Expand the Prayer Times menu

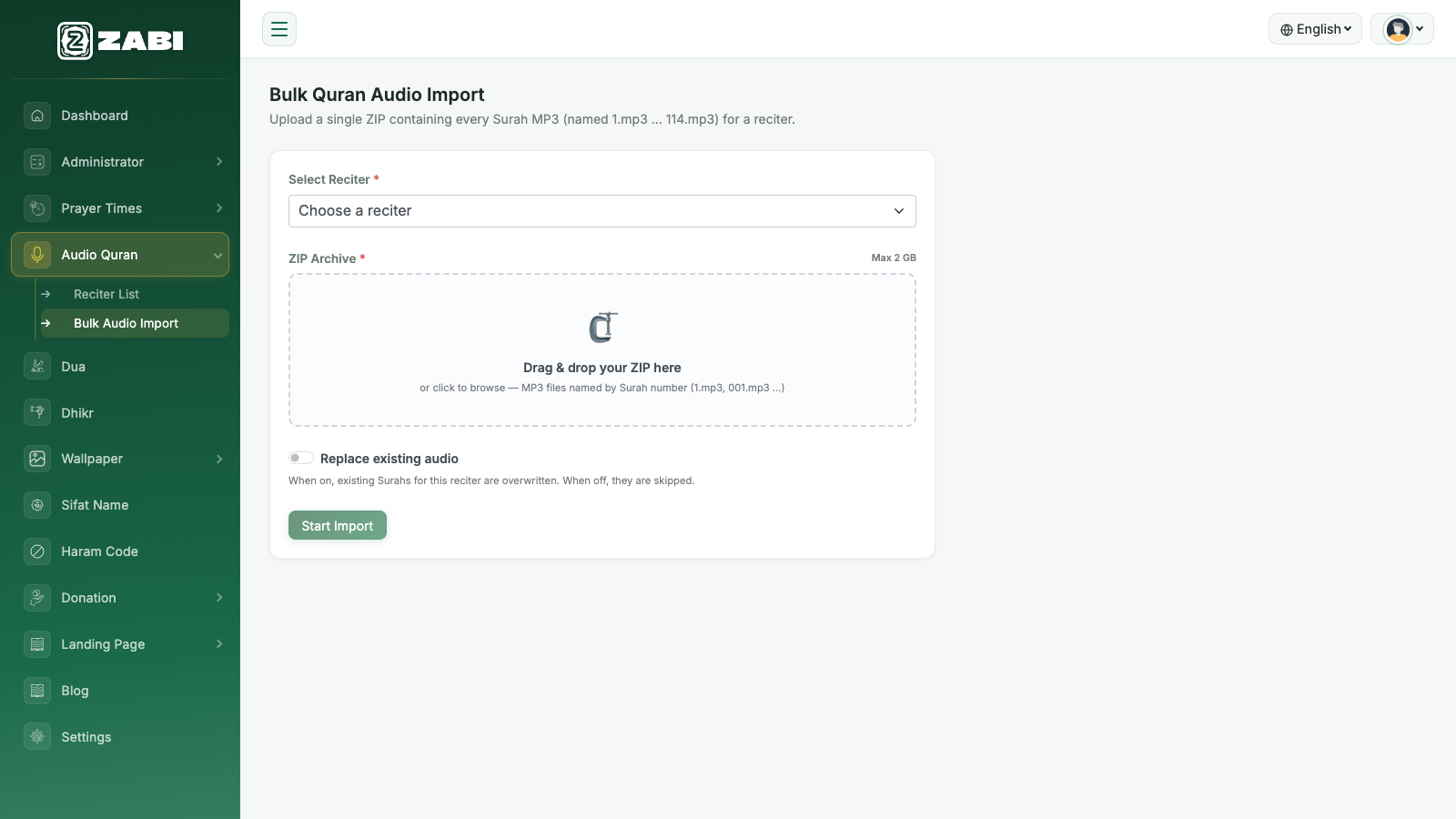(120, 208)
